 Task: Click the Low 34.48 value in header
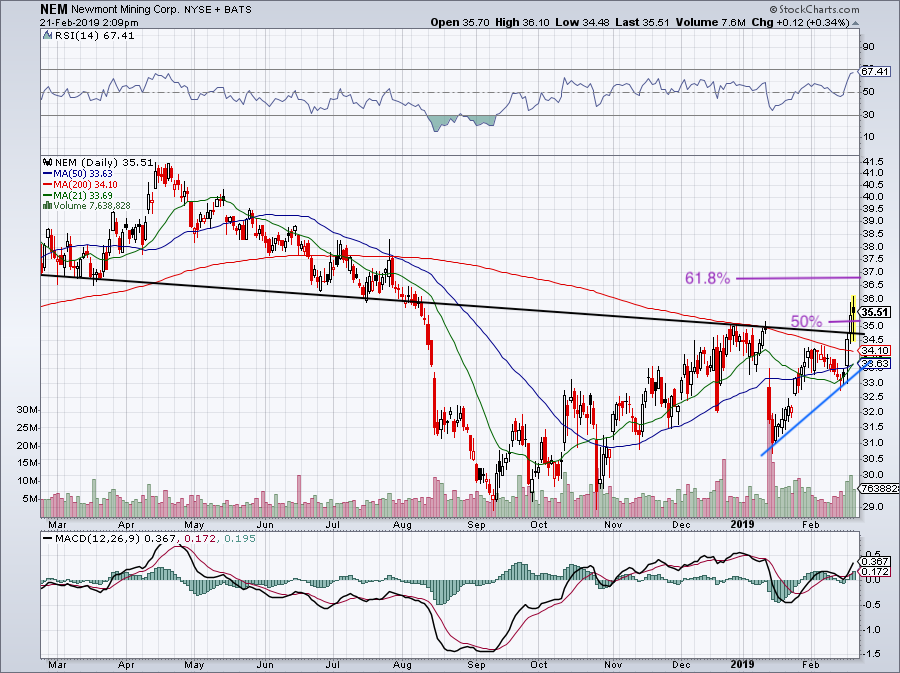[581, 22]
